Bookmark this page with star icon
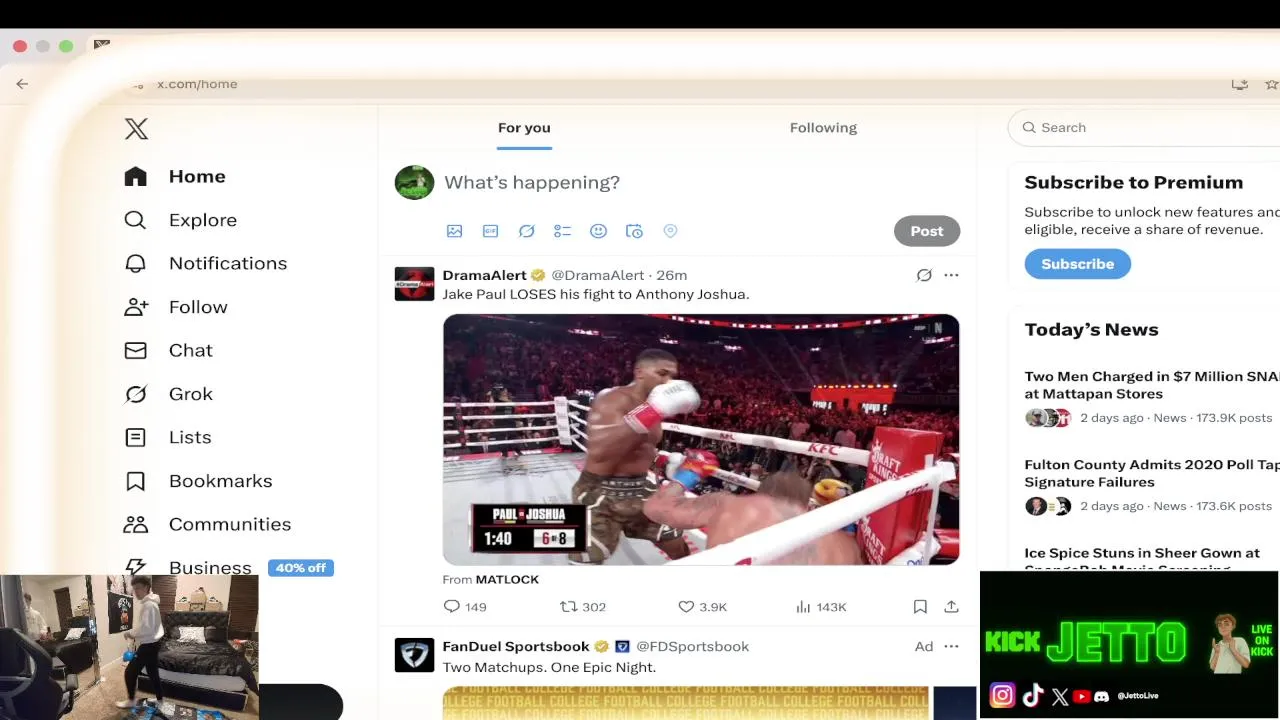This screenshot has width=1280, height=720. pos(1271,84)
